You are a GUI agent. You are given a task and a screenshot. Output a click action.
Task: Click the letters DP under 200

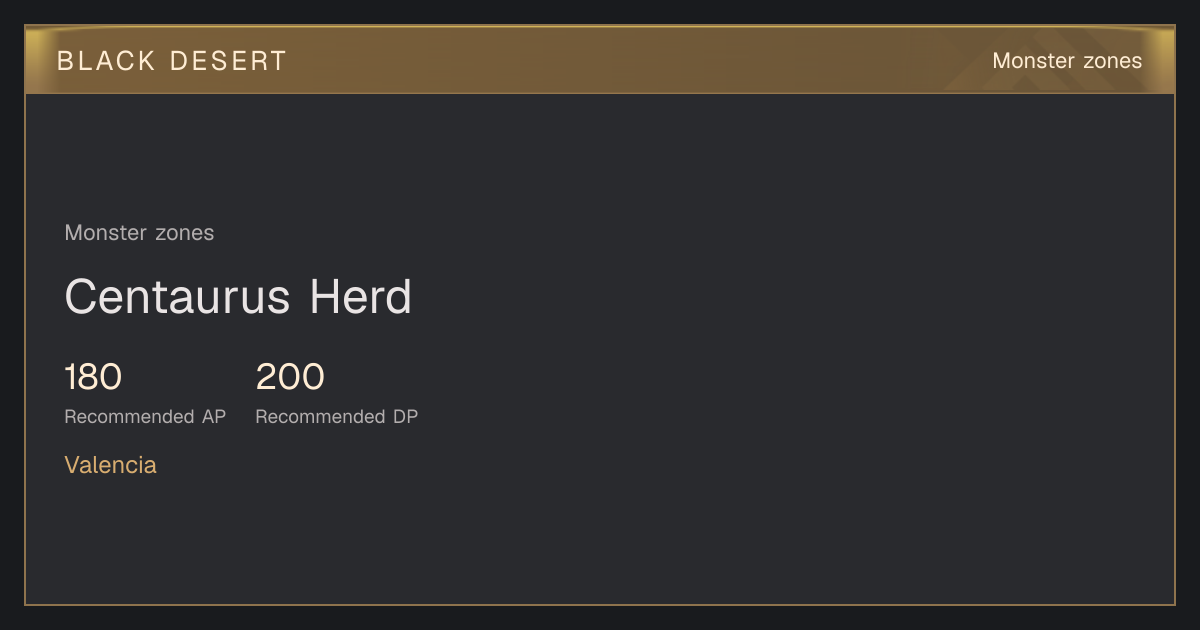pos(405,417)
